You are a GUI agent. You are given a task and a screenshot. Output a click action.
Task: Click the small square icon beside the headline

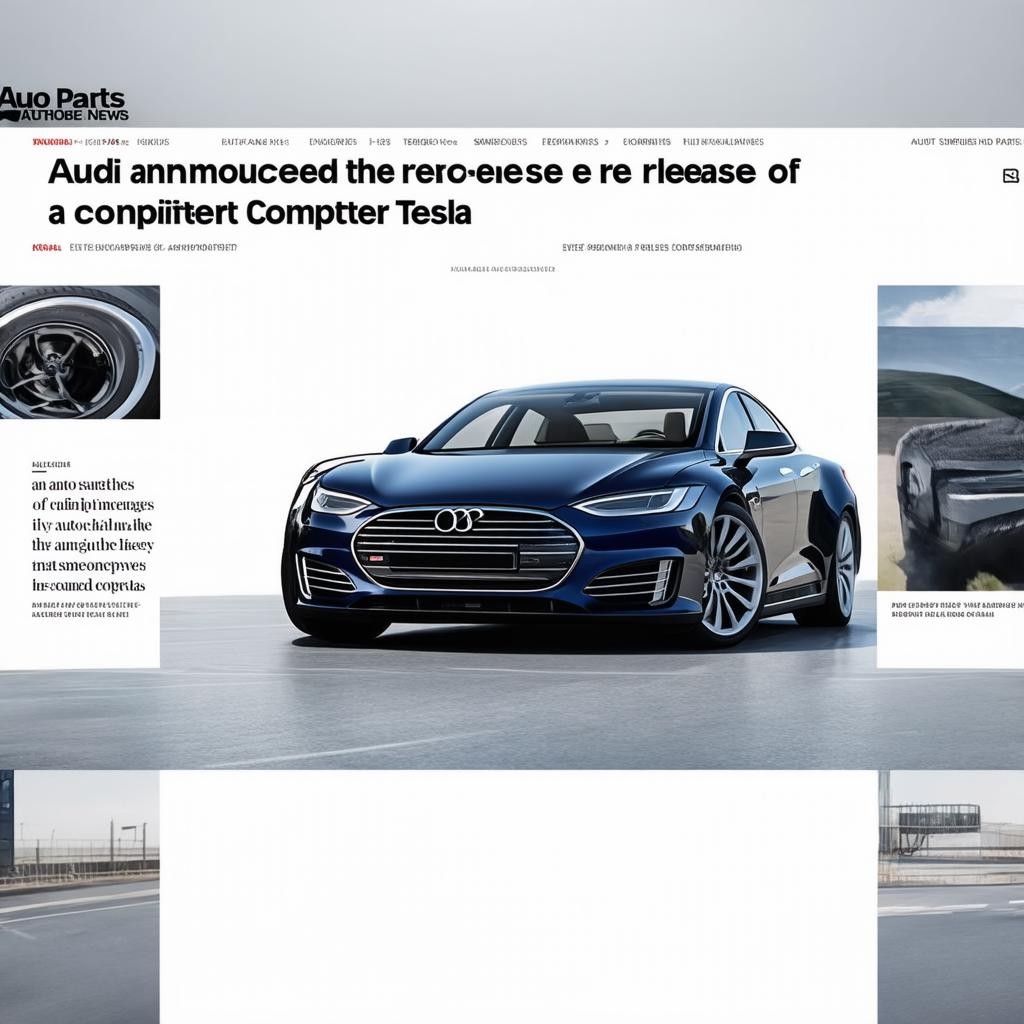pyautogui.click(x=1010, y=176)
